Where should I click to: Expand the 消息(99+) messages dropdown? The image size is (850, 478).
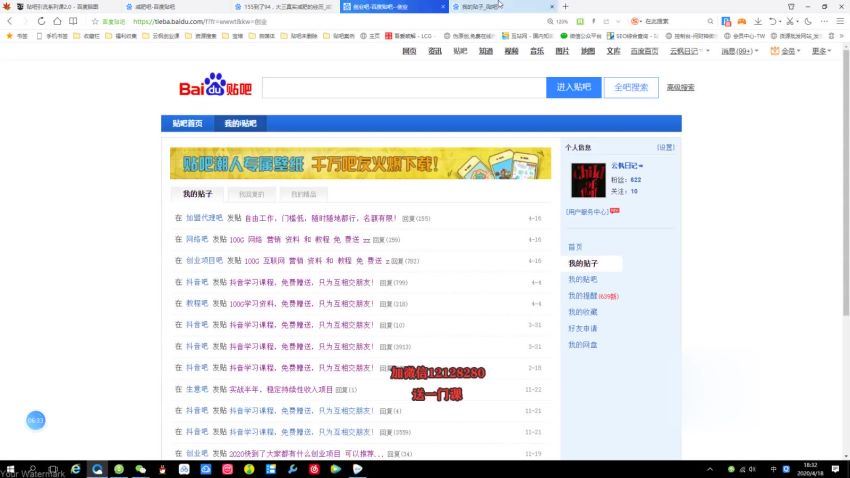(x=739, y=51)
